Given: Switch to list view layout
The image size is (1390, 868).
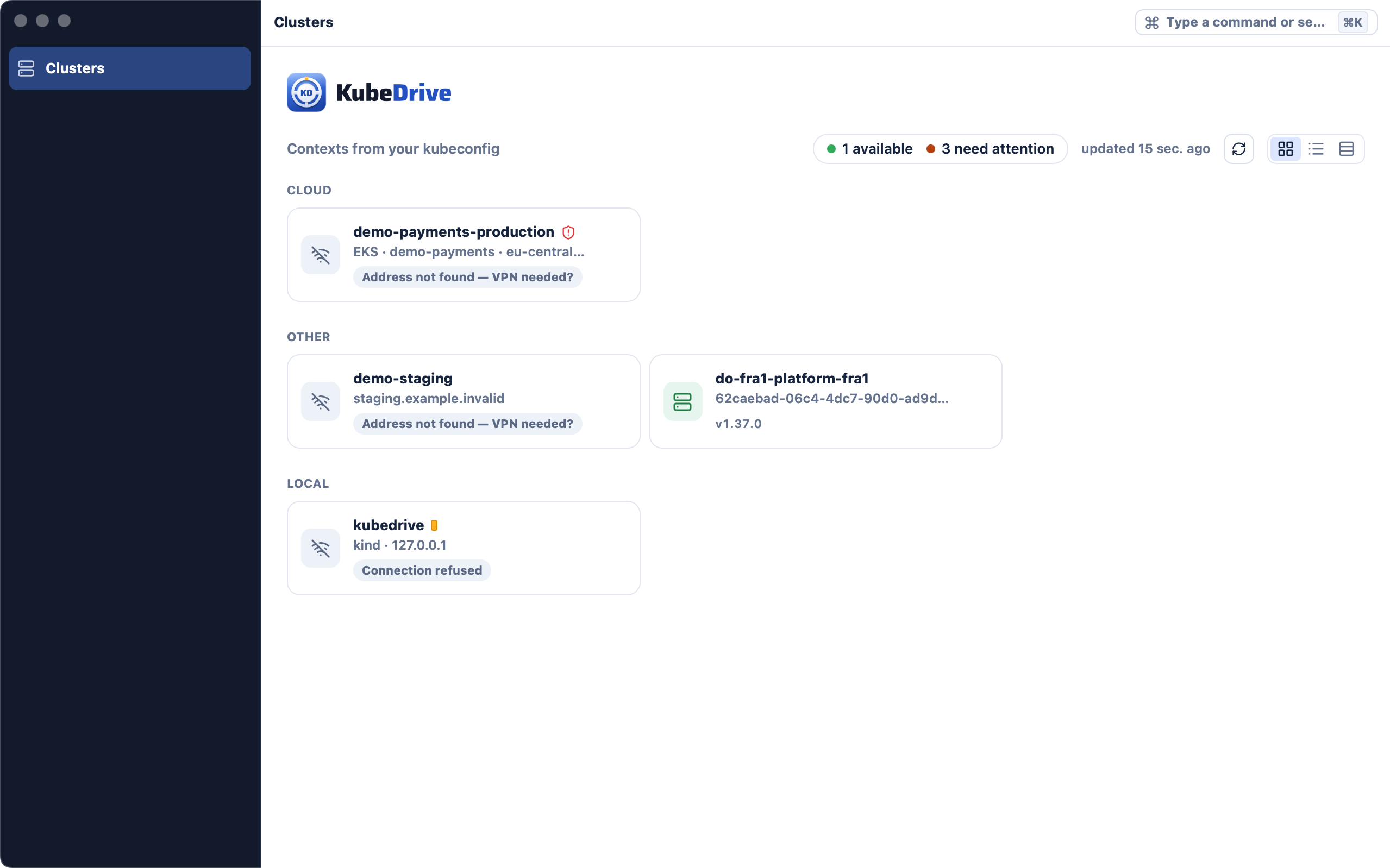Looking at the screenshot, I should tap(1316, 149).
